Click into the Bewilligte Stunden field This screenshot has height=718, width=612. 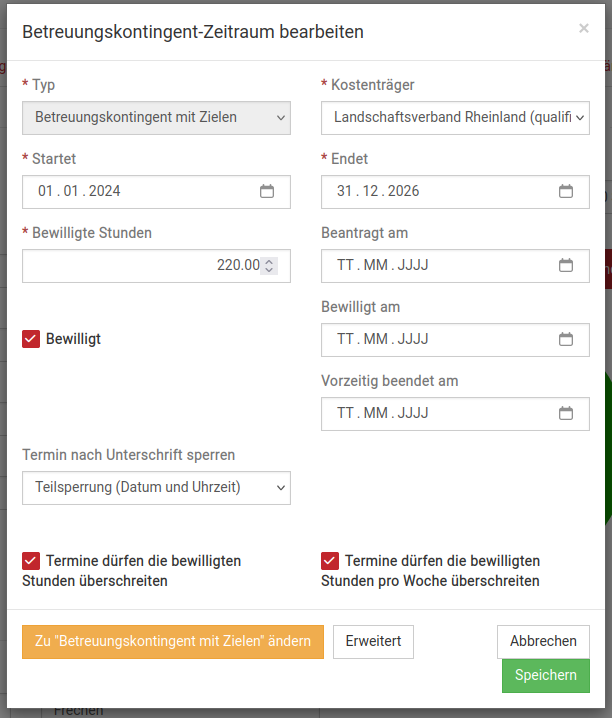pyautogui.click(x=140, y=266)
